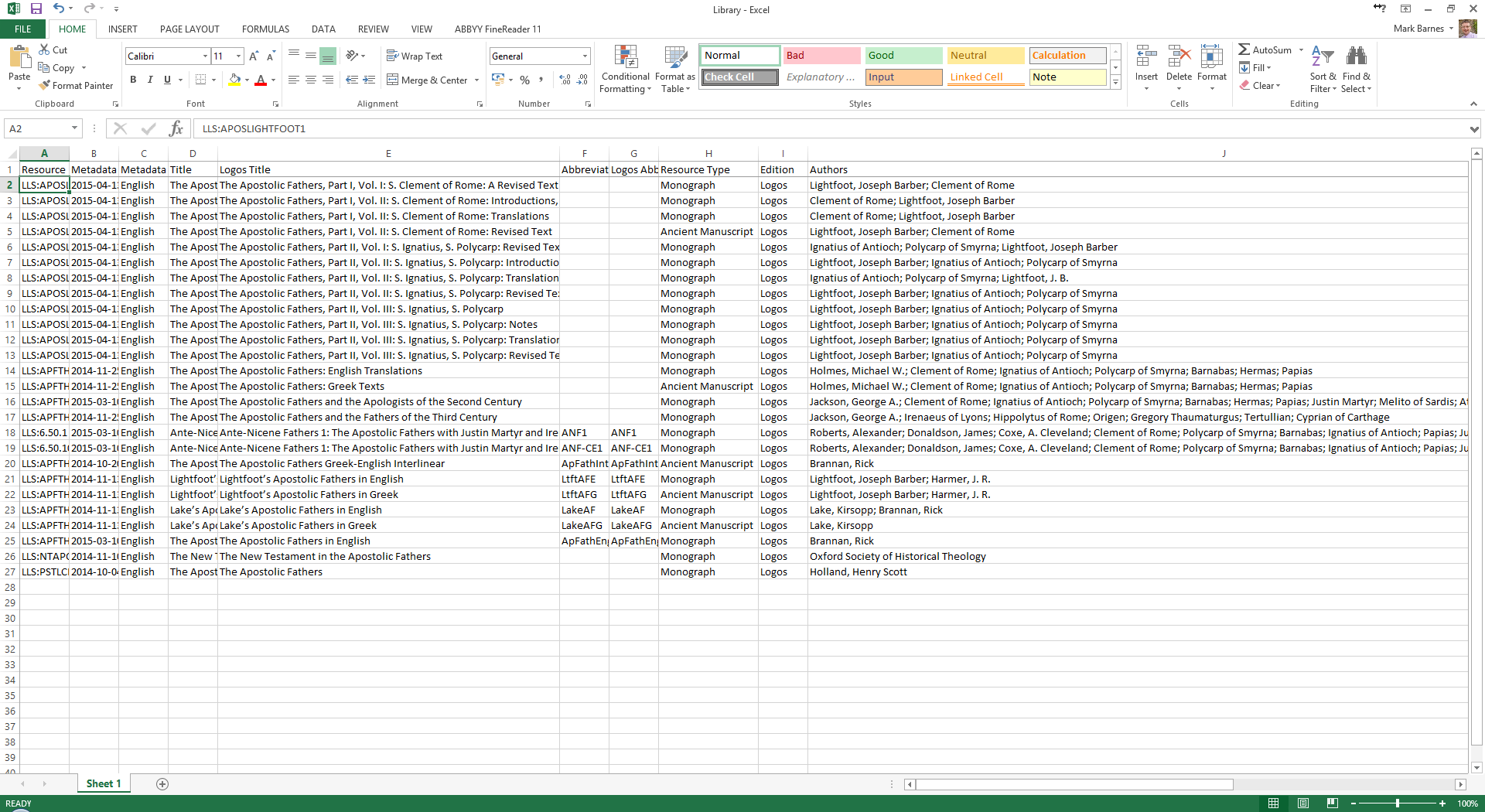This screenshot has width=1485, height=812.
Task: Click the Orientation text angle icon
Action: (x=353, y=56)
